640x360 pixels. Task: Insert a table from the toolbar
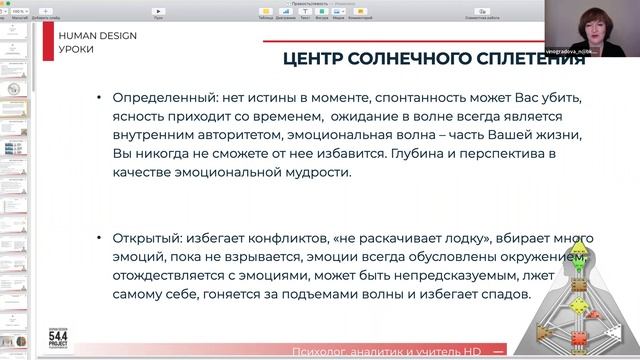point(266,11)
